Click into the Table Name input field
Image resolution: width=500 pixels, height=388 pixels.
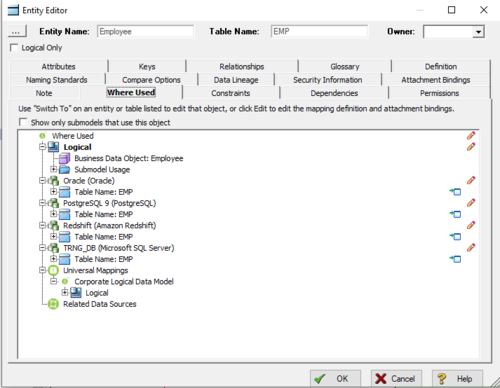point(319,32)
